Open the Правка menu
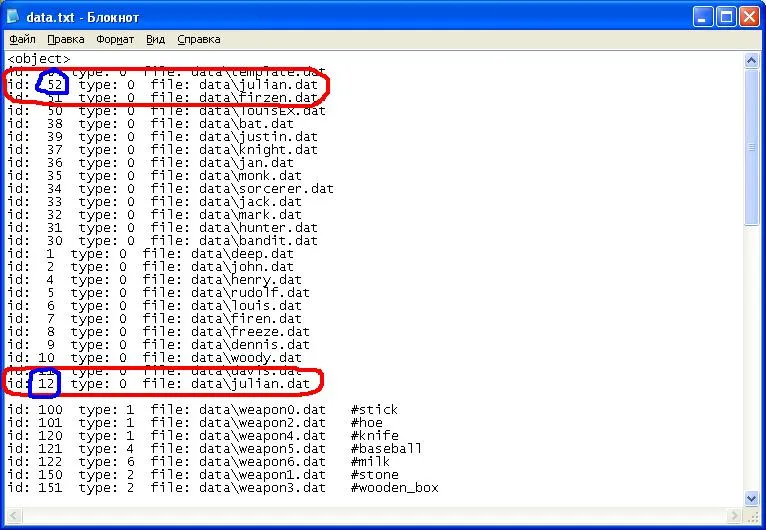 tap(65, 39)
